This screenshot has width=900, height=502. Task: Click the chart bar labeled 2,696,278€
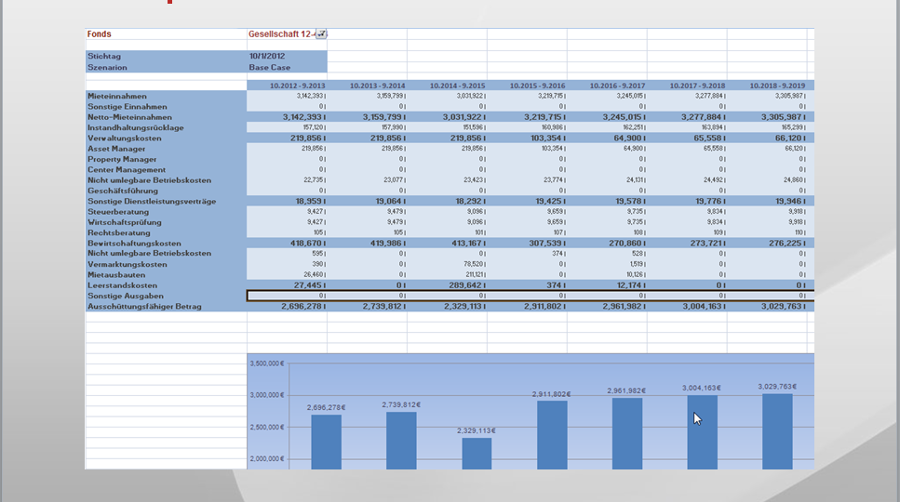coord(327,442)
